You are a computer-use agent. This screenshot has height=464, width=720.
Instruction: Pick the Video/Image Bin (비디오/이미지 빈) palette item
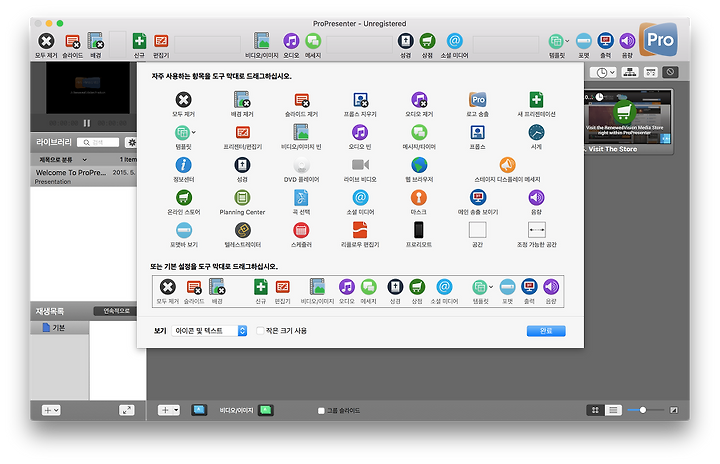tap(301, 137)
